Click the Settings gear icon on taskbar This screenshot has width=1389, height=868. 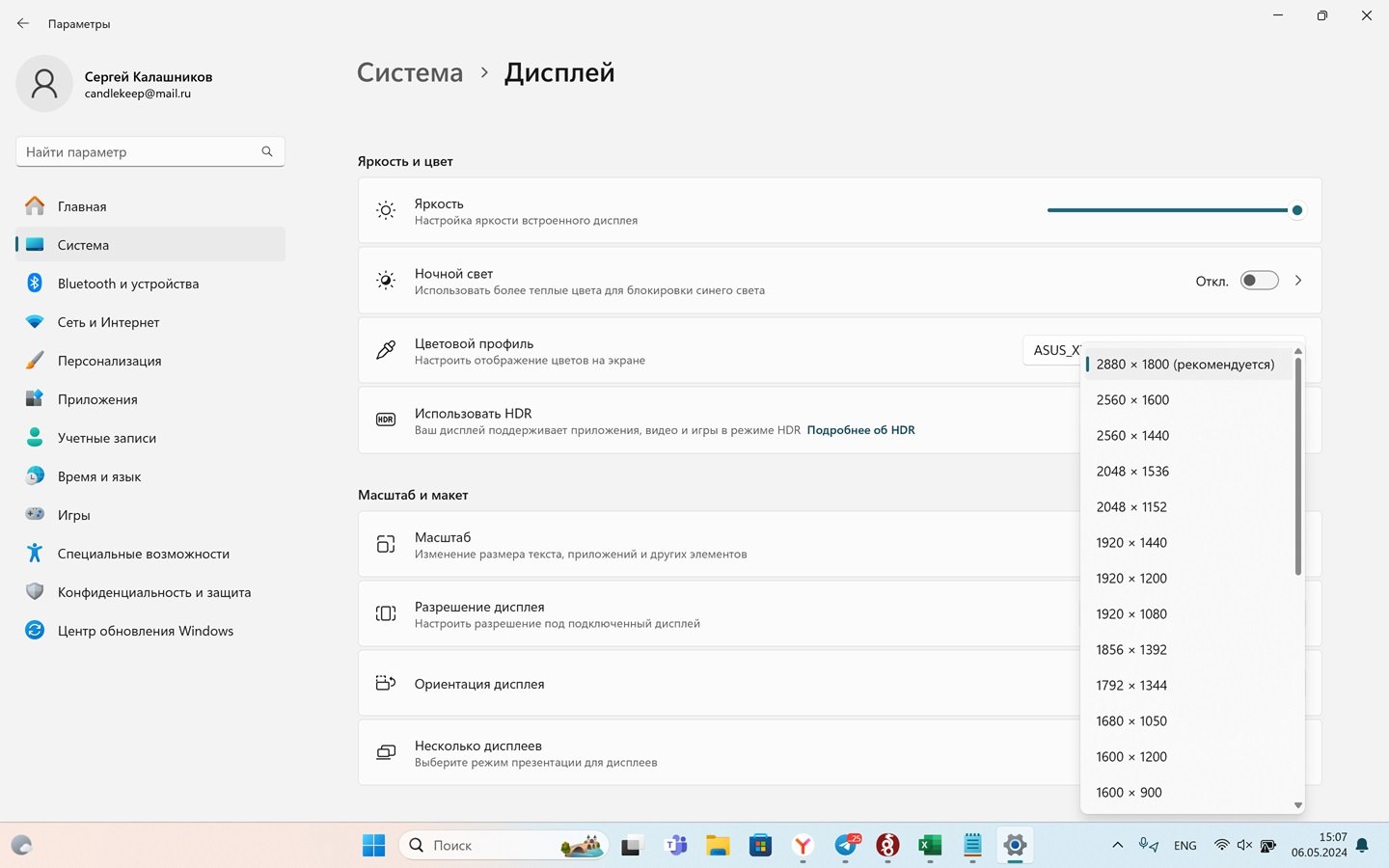tap(1015, 846)
